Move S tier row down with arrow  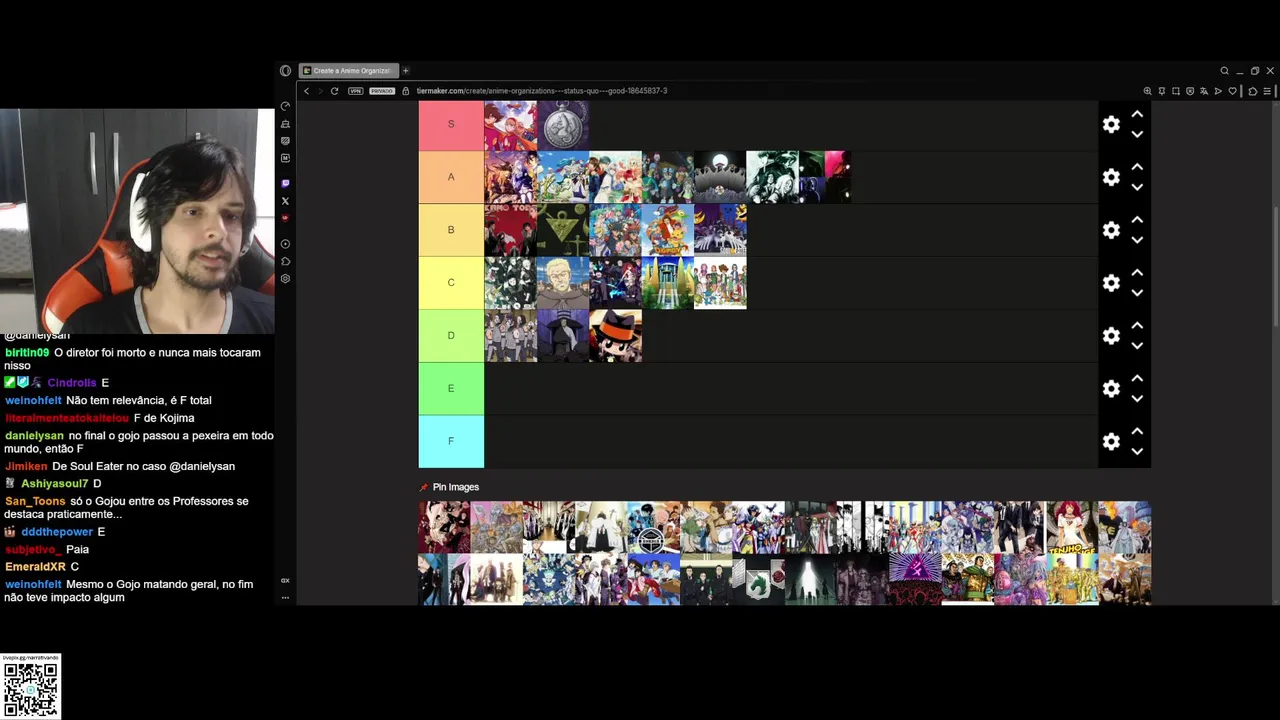tap(1137, 134)
